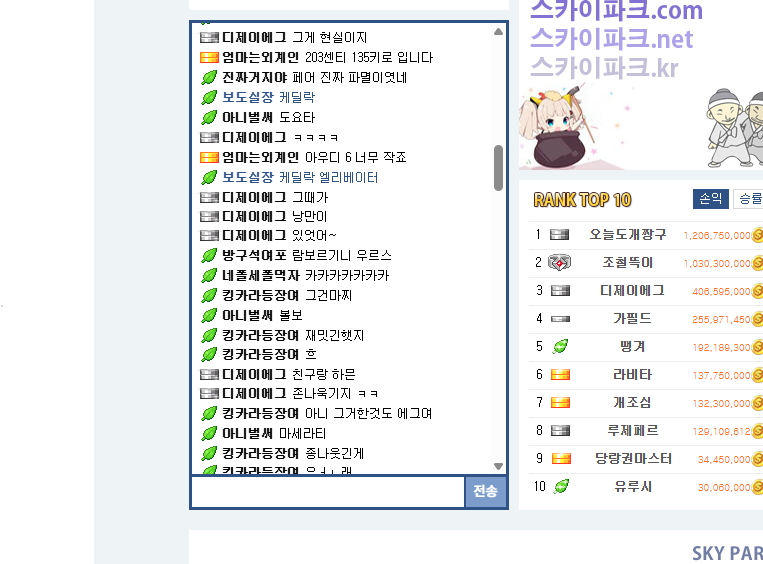Click the gold bar icon before 엄마는외계인 203센티 message
The width and height of the screenshot is (763, 564).
point(209,57)
